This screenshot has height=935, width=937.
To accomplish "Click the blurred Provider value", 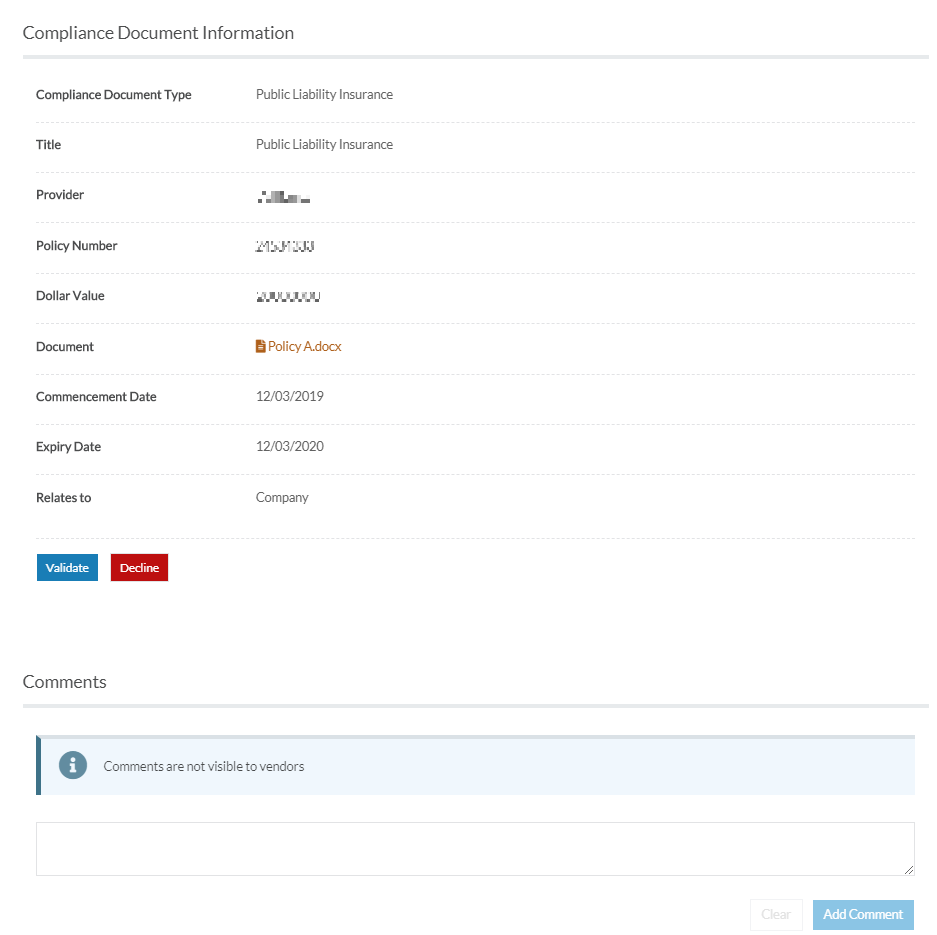I will point(284,197).
